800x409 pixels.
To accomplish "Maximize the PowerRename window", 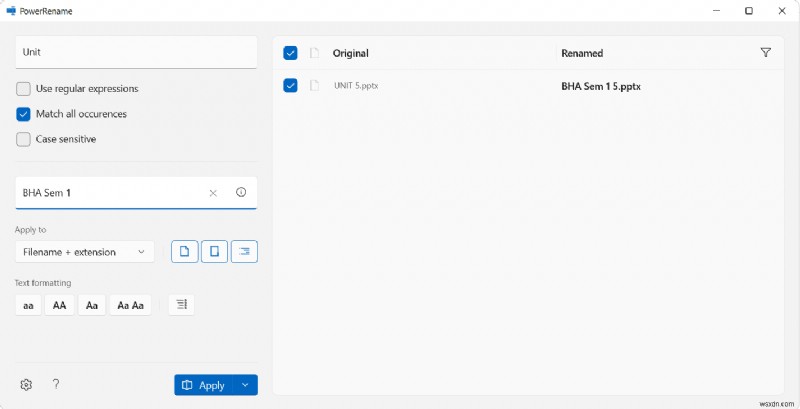I will click(748, 11).
